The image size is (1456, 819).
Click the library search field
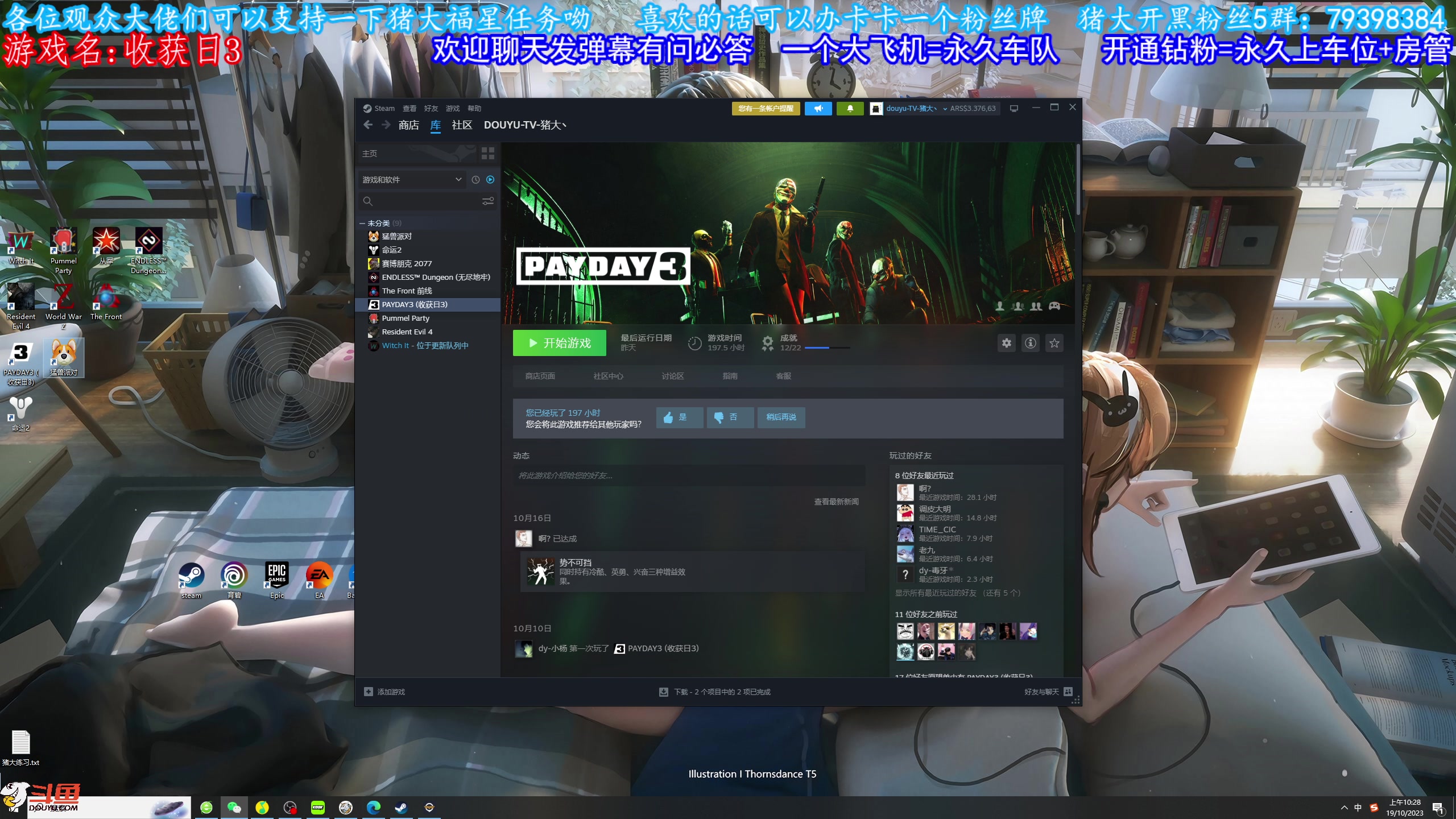[421, 201]
